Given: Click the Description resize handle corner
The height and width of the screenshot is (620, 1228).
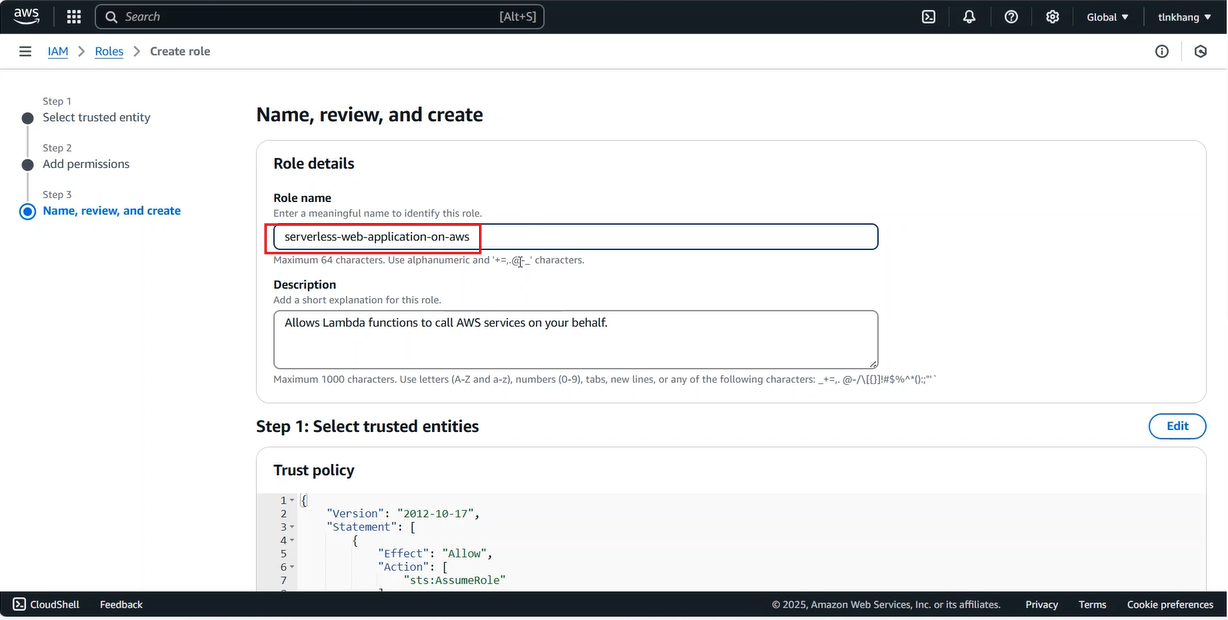Looking at the screenshot, I should 873,363.
